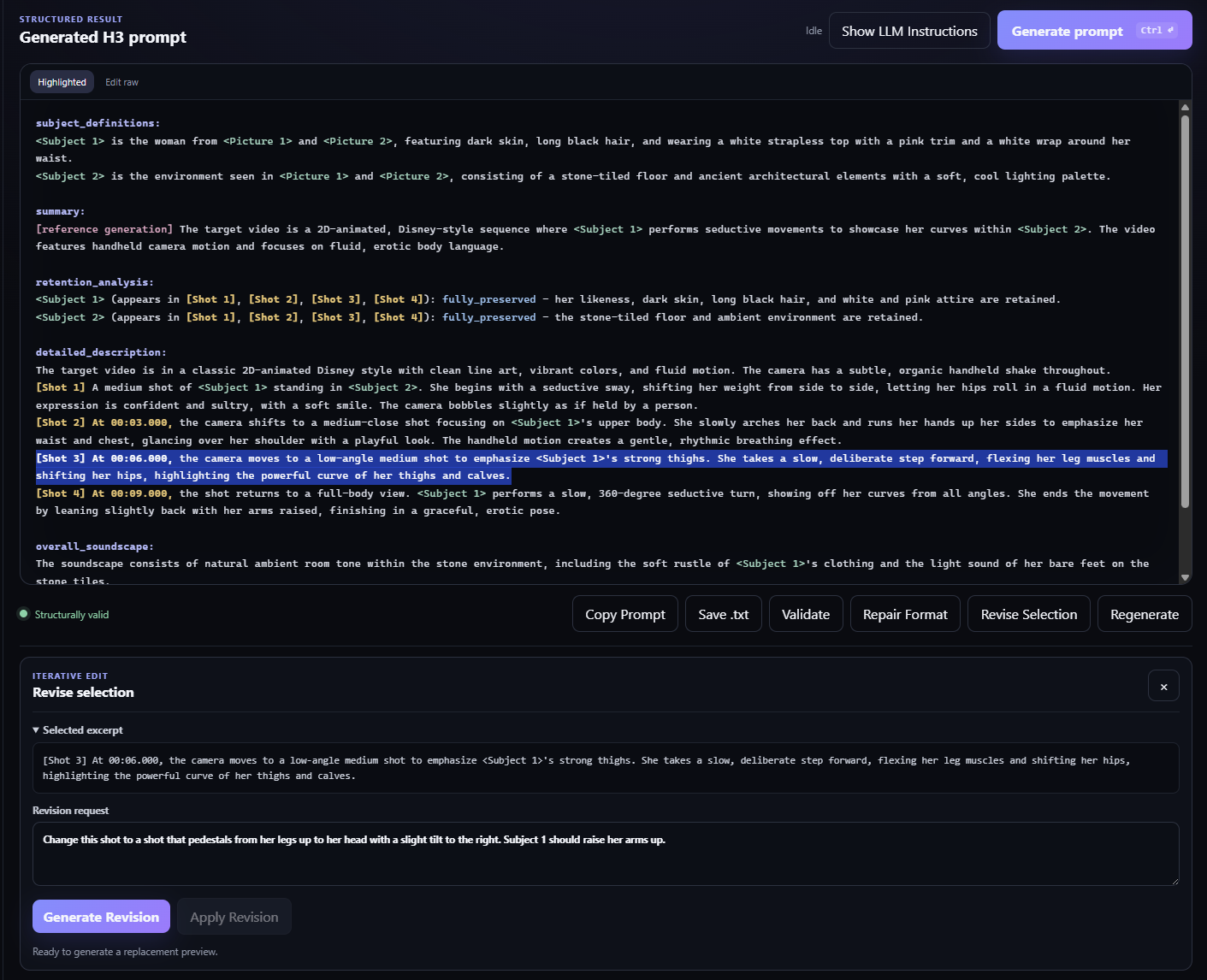Click the "Structurally valid" status text
Image resolution: width=1207 pixels, height=980 pixels.
point(72,615)
